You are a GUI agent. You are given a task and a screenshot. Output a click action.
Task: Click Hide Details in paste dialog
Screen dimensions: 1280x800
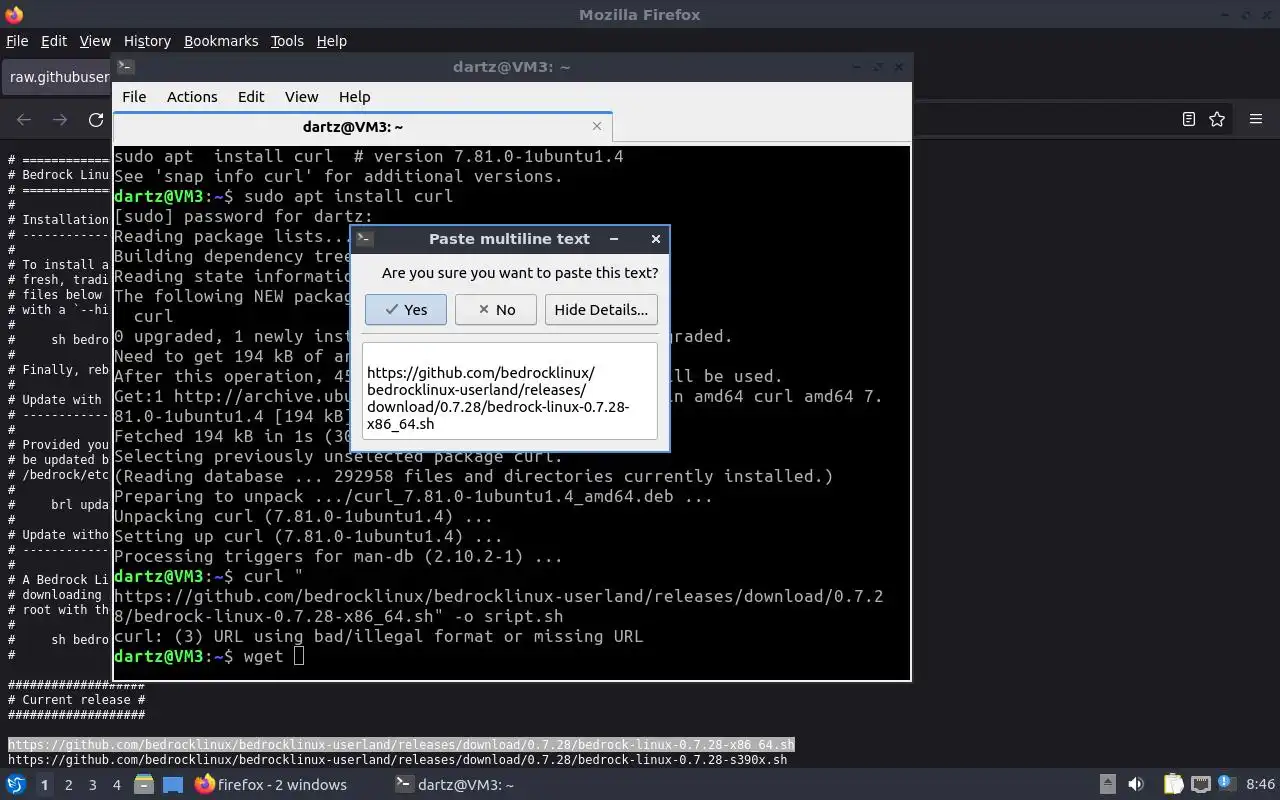tap(601, 310)
